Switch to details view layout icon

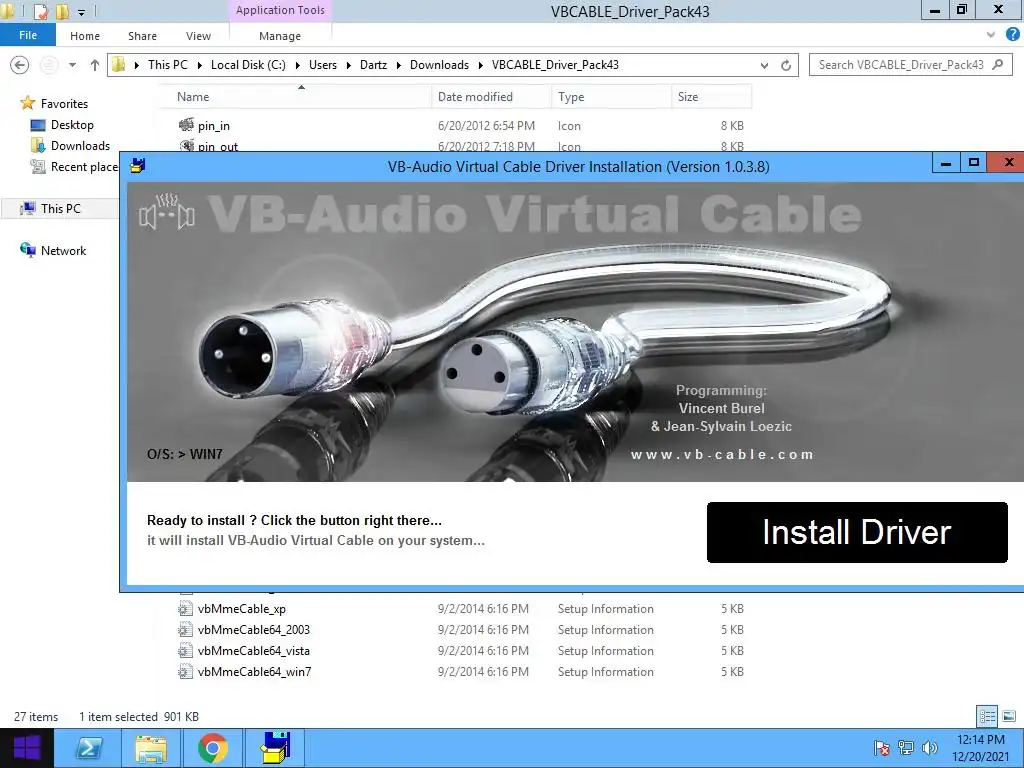[x=987, y=716]
